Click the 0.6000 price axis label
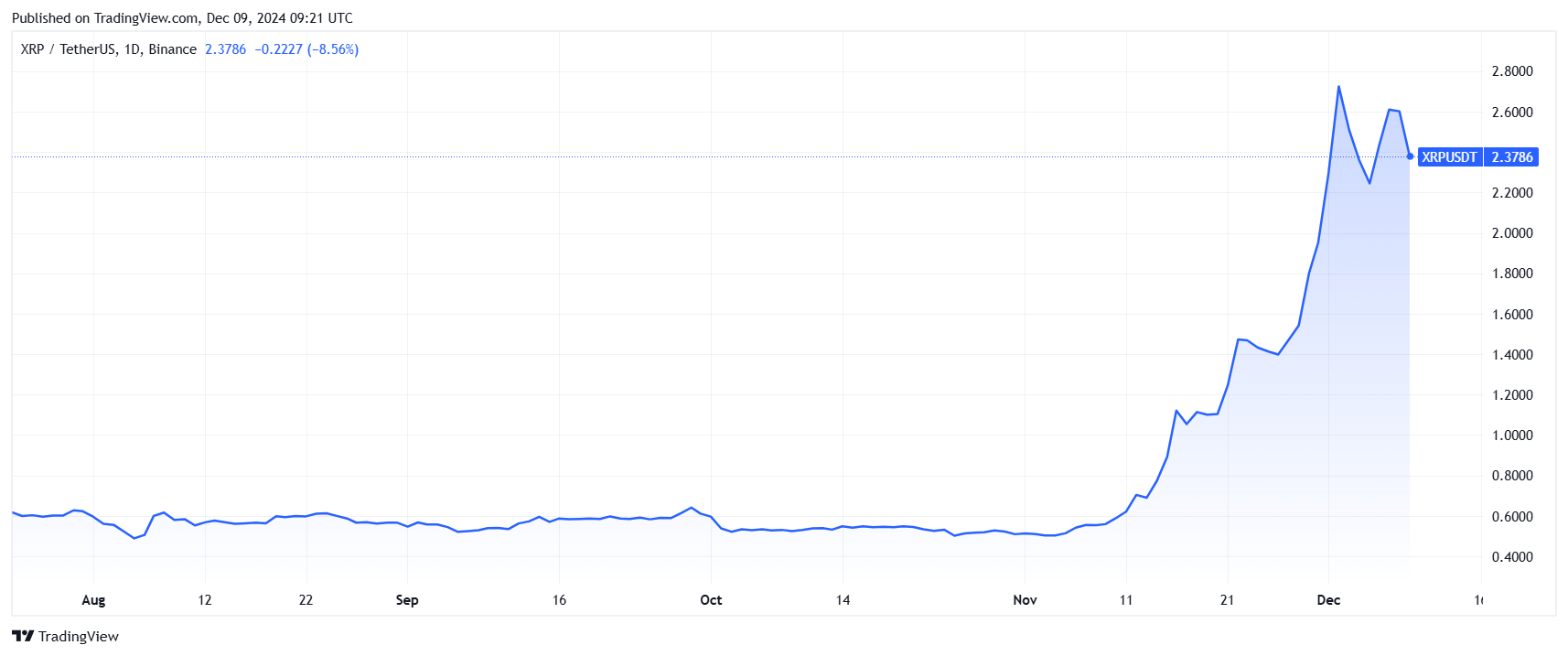1568x656 pixels. pos(1512,517)
